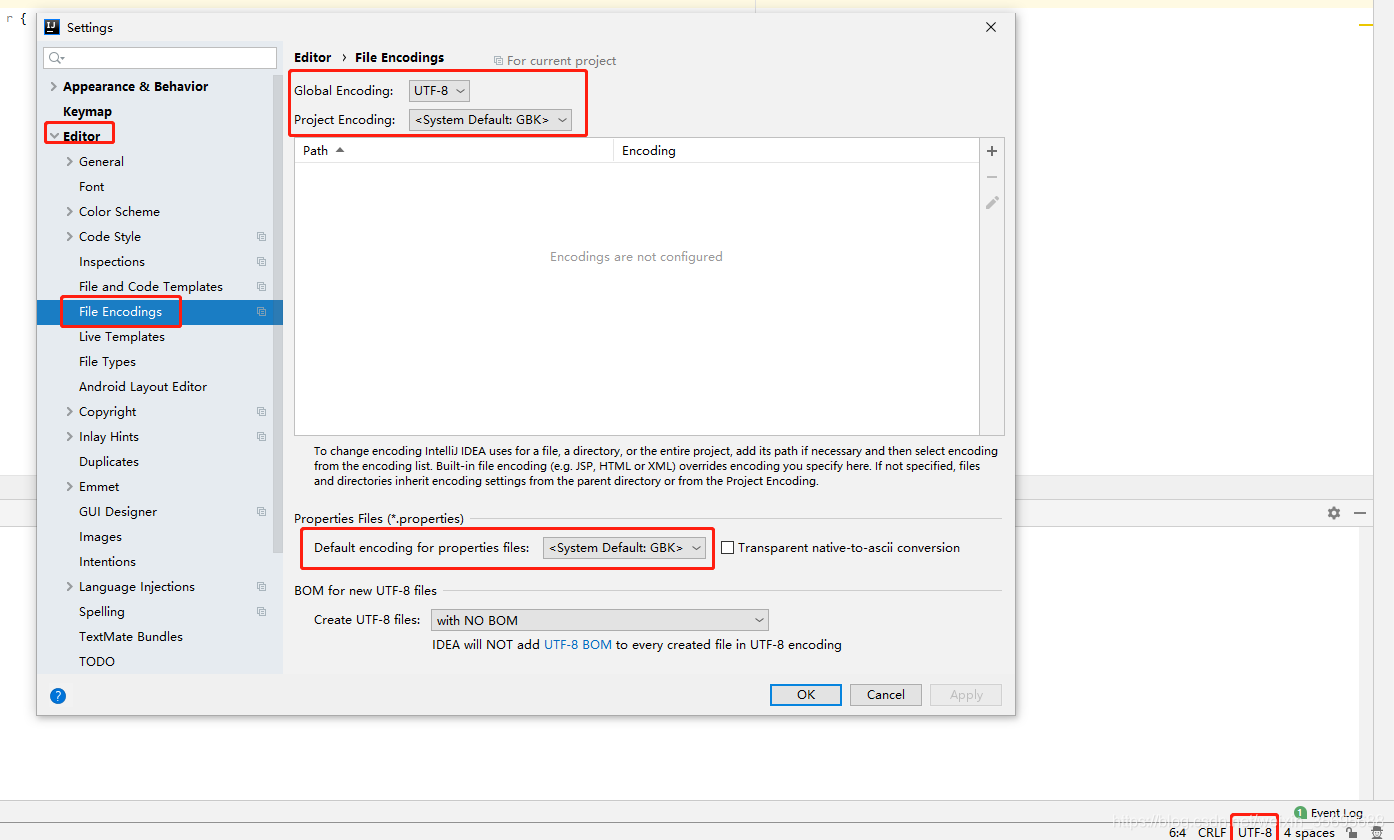Hide the tool window with minus icon

1360,512
